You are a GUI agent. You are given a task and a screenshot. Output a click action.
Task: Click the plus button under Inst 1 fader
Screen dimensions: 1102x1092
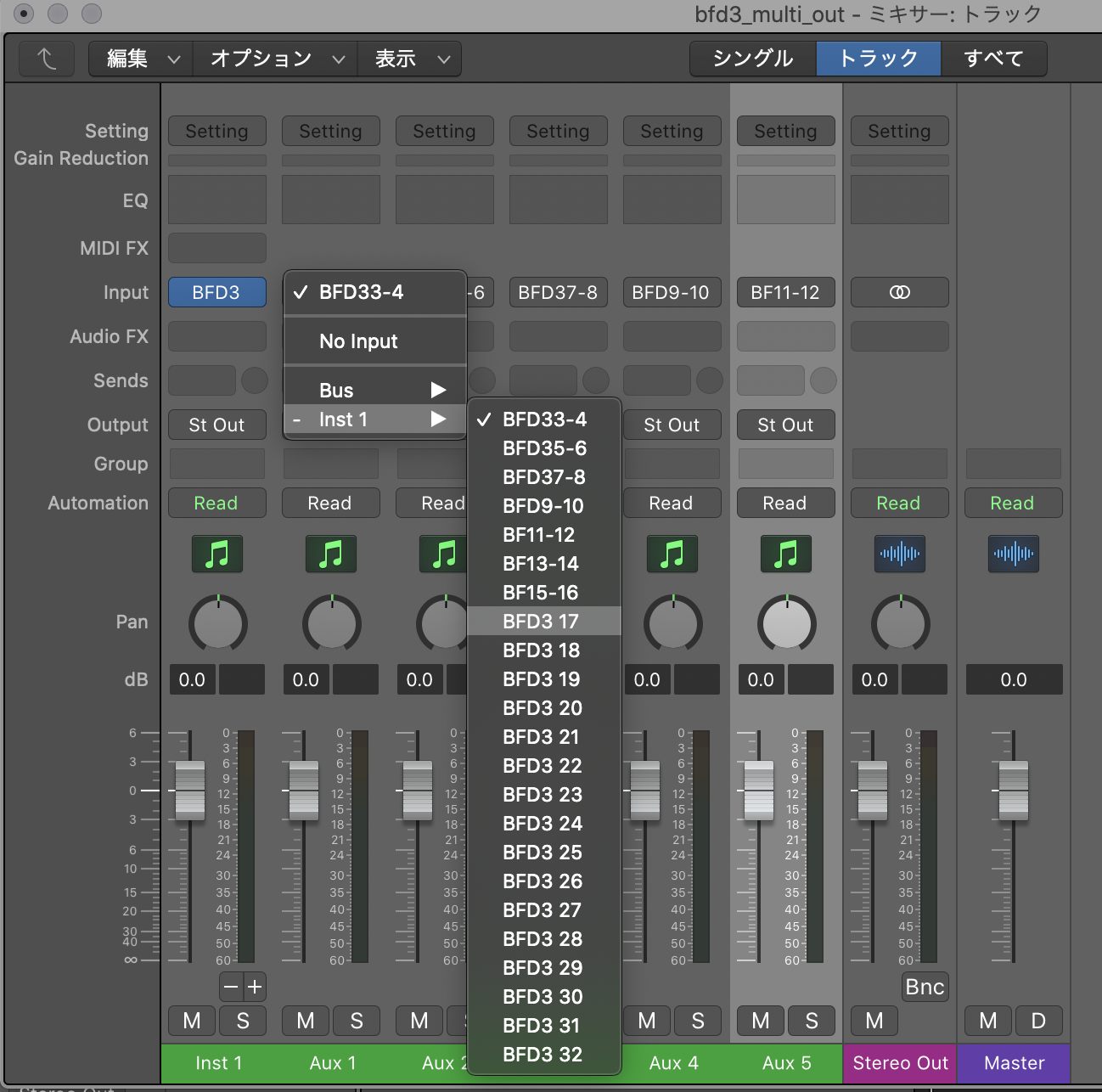255,987
